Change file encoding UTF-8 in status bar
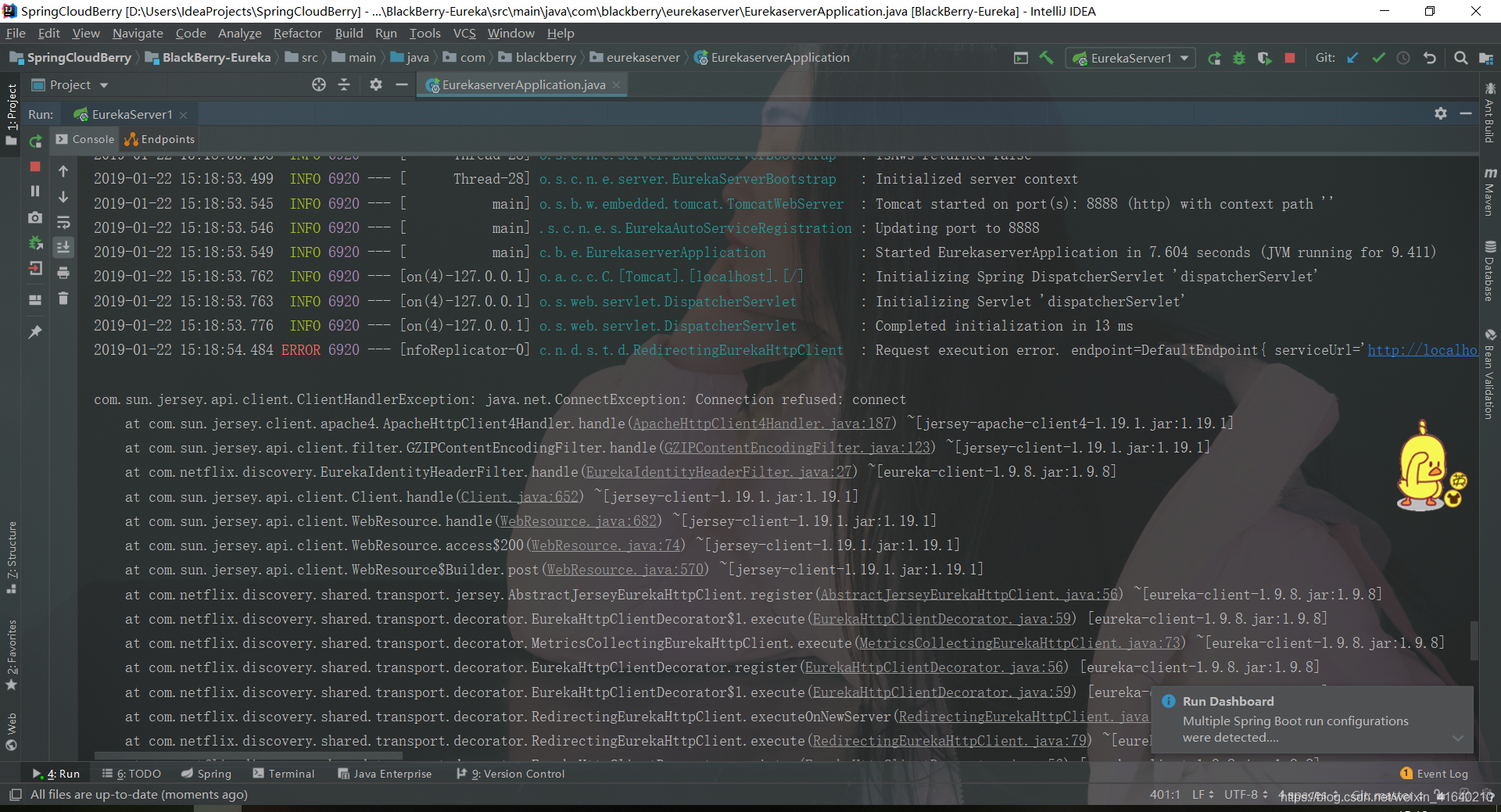This screenshot has height=812, width=1501. pyautogui.click(x=1246, y=795)
